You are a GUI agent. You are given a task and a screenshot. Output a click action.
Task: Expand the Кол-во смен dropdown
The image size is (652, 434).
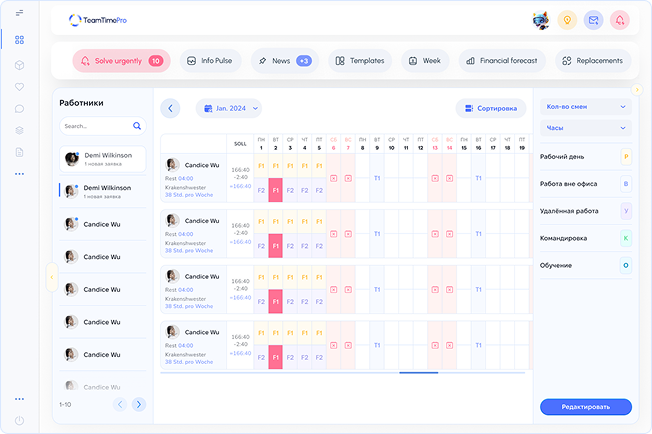pyautogui.click(x=585, y=105)
